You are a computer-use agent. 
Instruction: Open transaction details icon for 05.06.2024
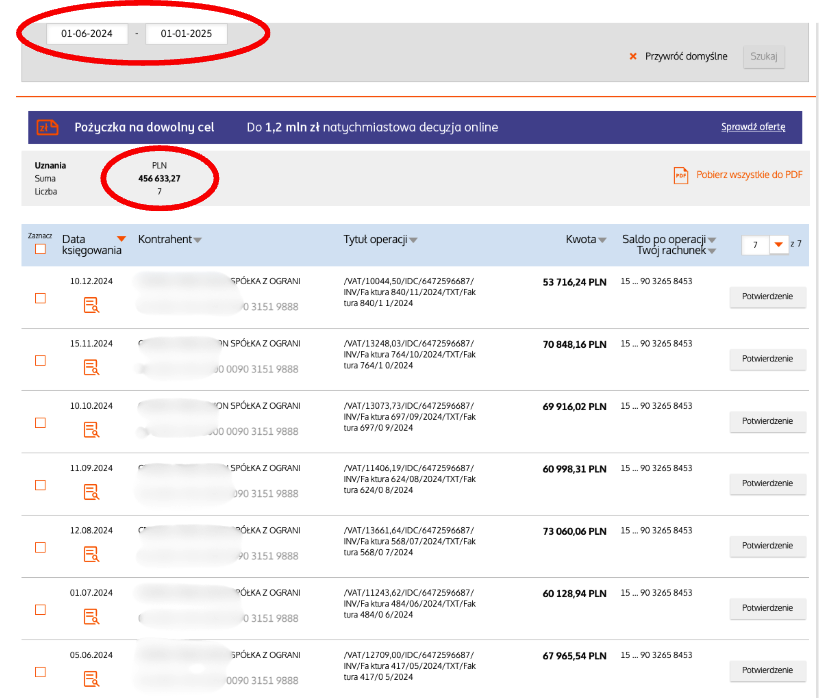point(91,679)
